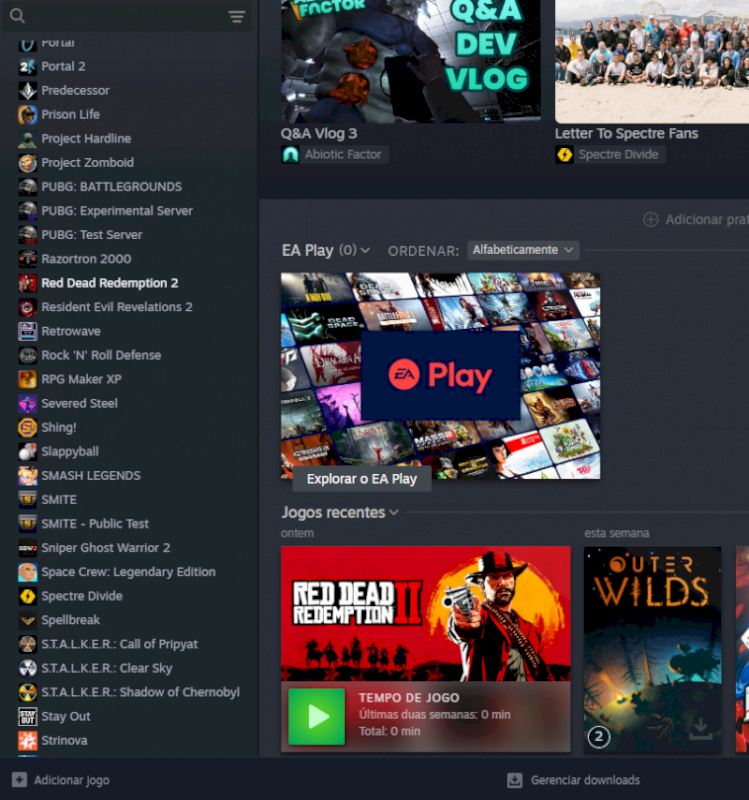749x800 pixels.
Task: Click the Retrowave game icon
Action: point(28,331)
